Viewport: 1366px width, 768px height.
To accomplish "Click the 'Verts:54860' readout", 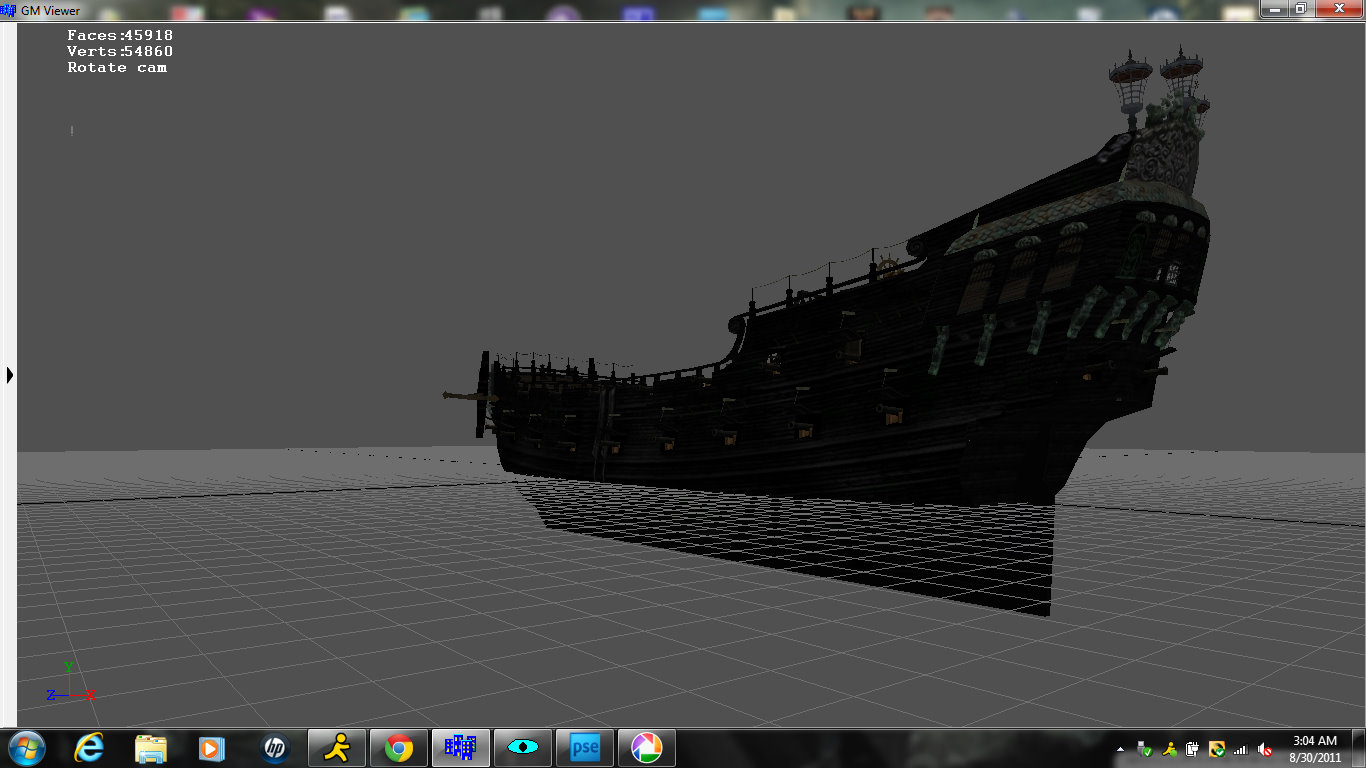I will (x=120, y=51).
